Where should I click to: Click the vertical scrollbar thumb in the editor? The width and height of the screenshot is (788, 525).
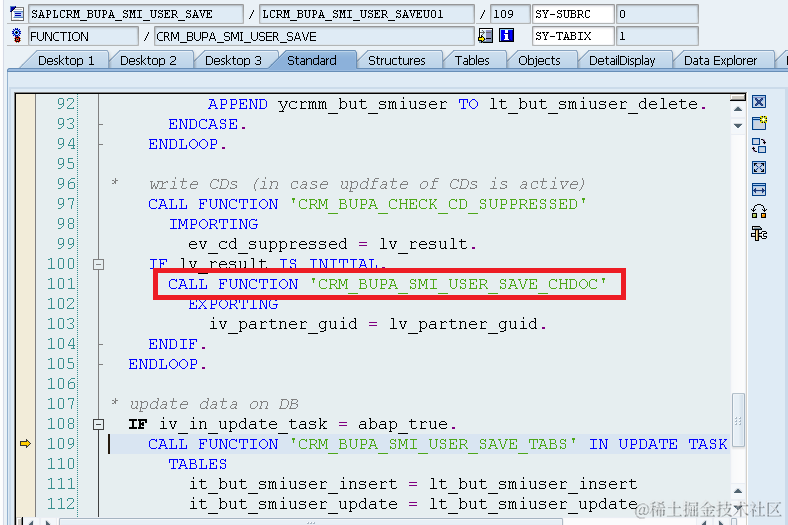(738, 421)
